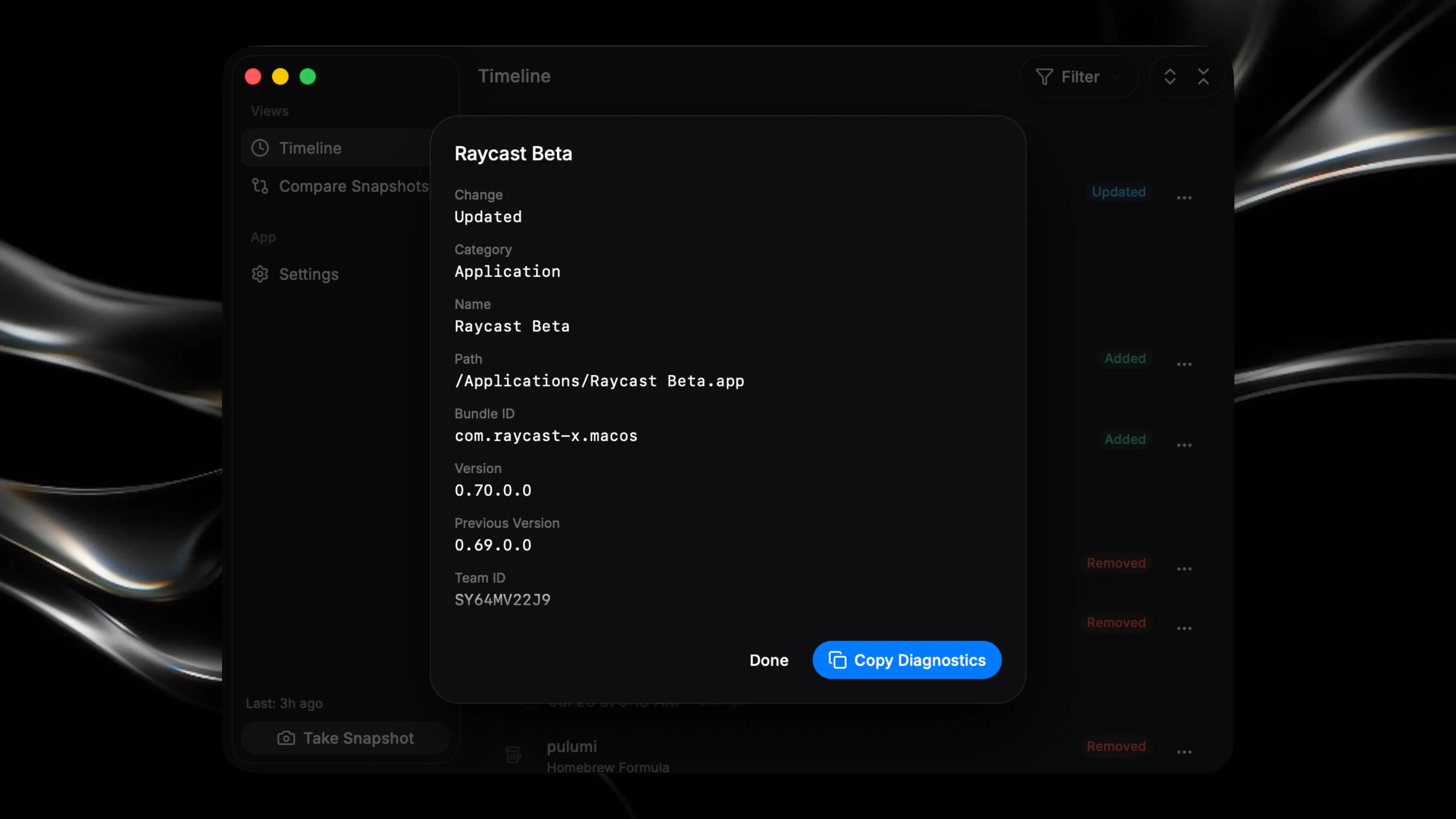
Task: Click the camera icon on Take Snapshot
Action: 286,738
